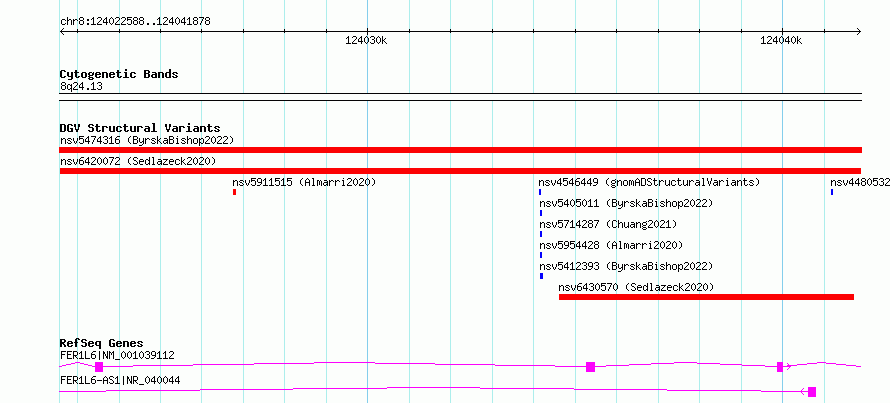Click the RefSeq Genes track title
This screenshot has width=890, height=403.
pos(102,343)
